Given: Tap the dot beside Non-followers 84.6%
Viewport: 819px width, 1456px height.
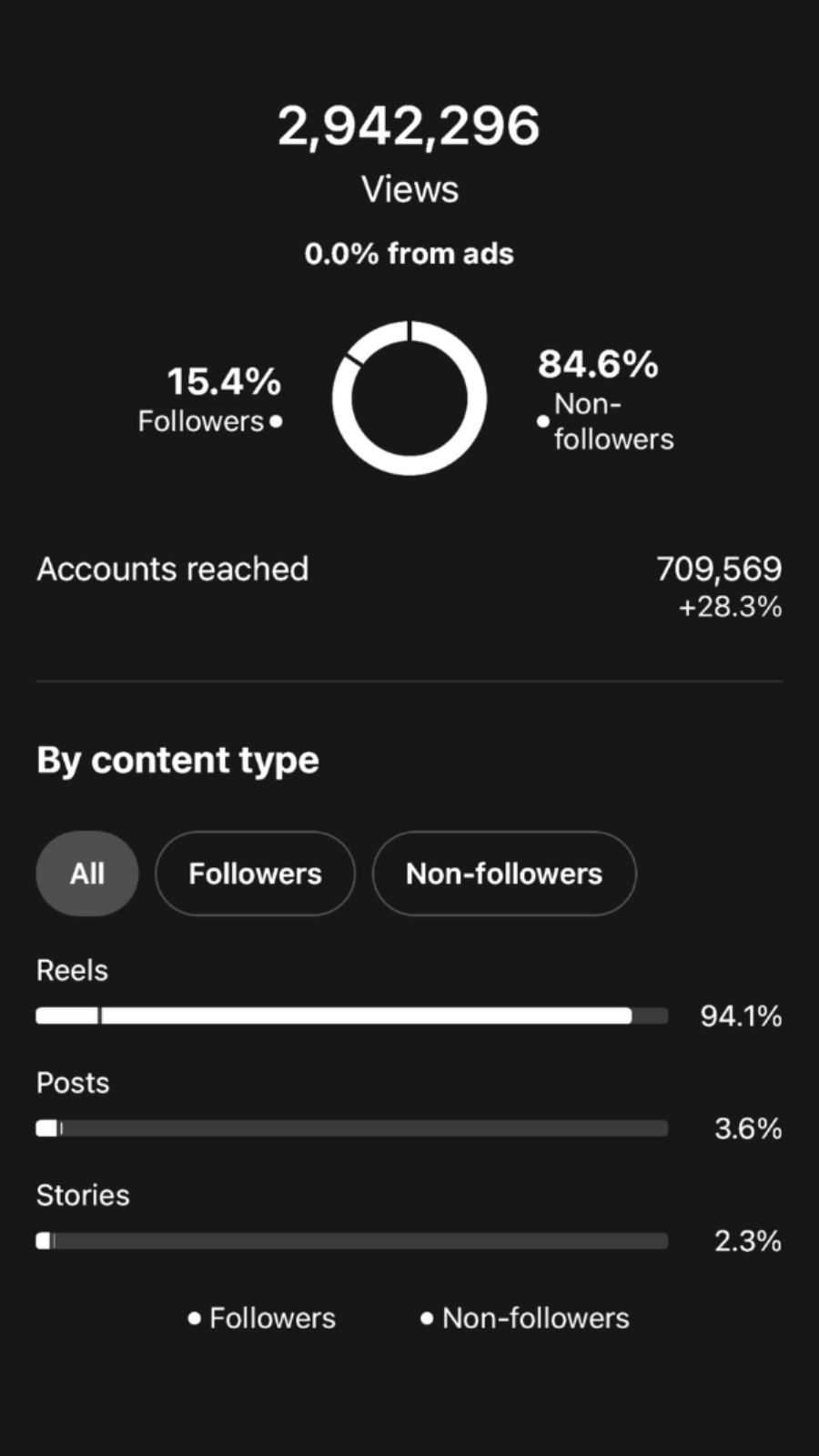Looking at the screenshot, I should (543, 421).
